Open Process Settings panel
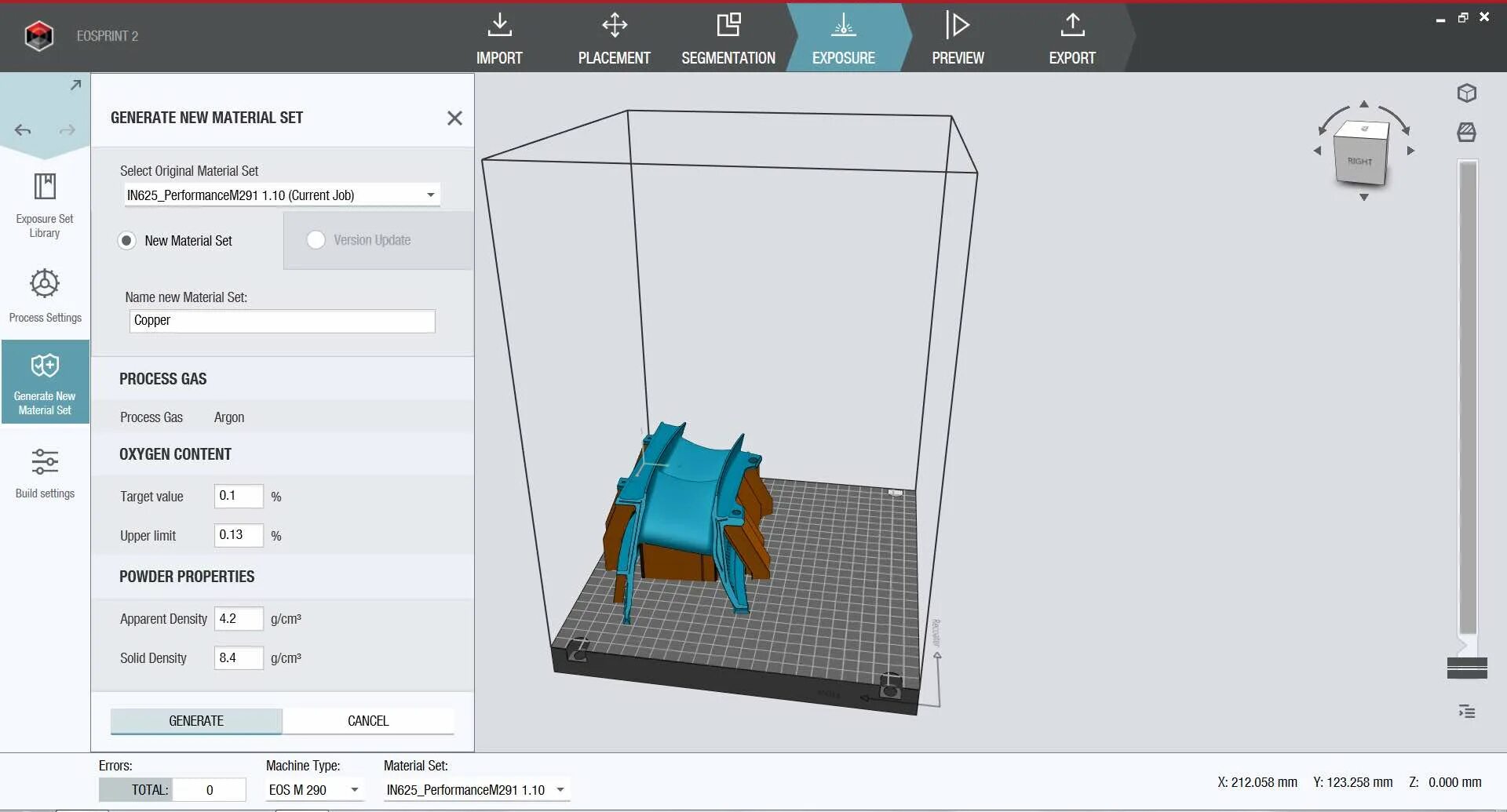The image size is (1507, 812). click(x=45, y=296)
